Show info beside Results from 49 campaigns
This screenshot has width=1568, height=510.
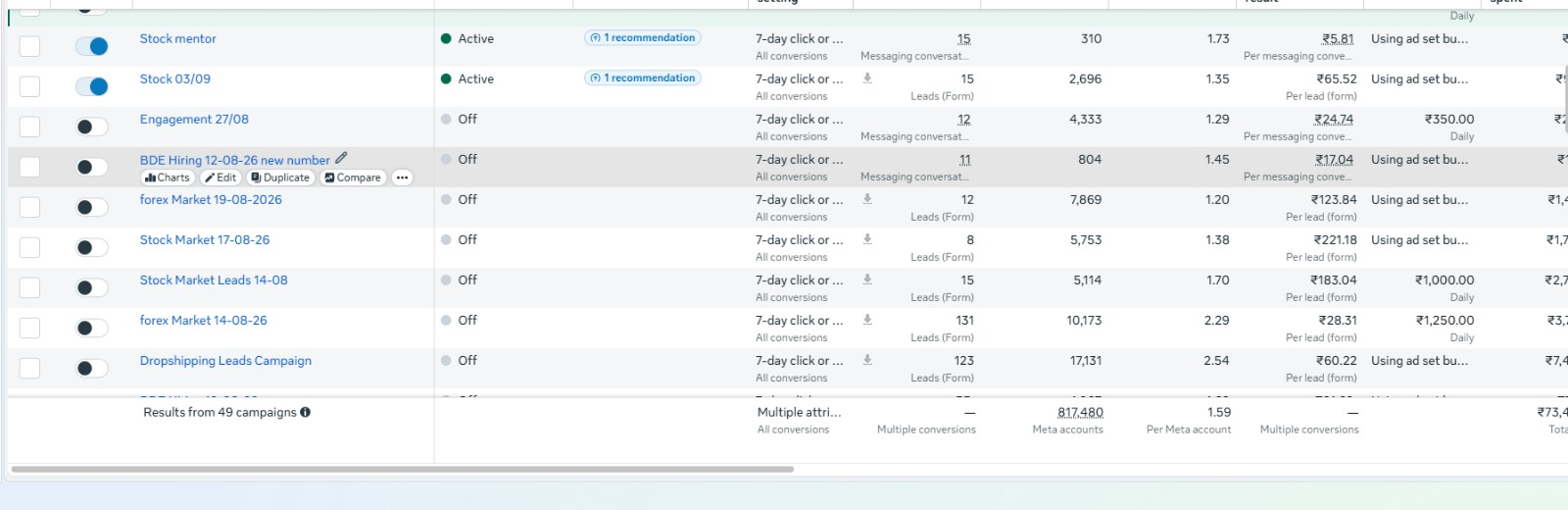pyautogui.click(x=306, y=412)
